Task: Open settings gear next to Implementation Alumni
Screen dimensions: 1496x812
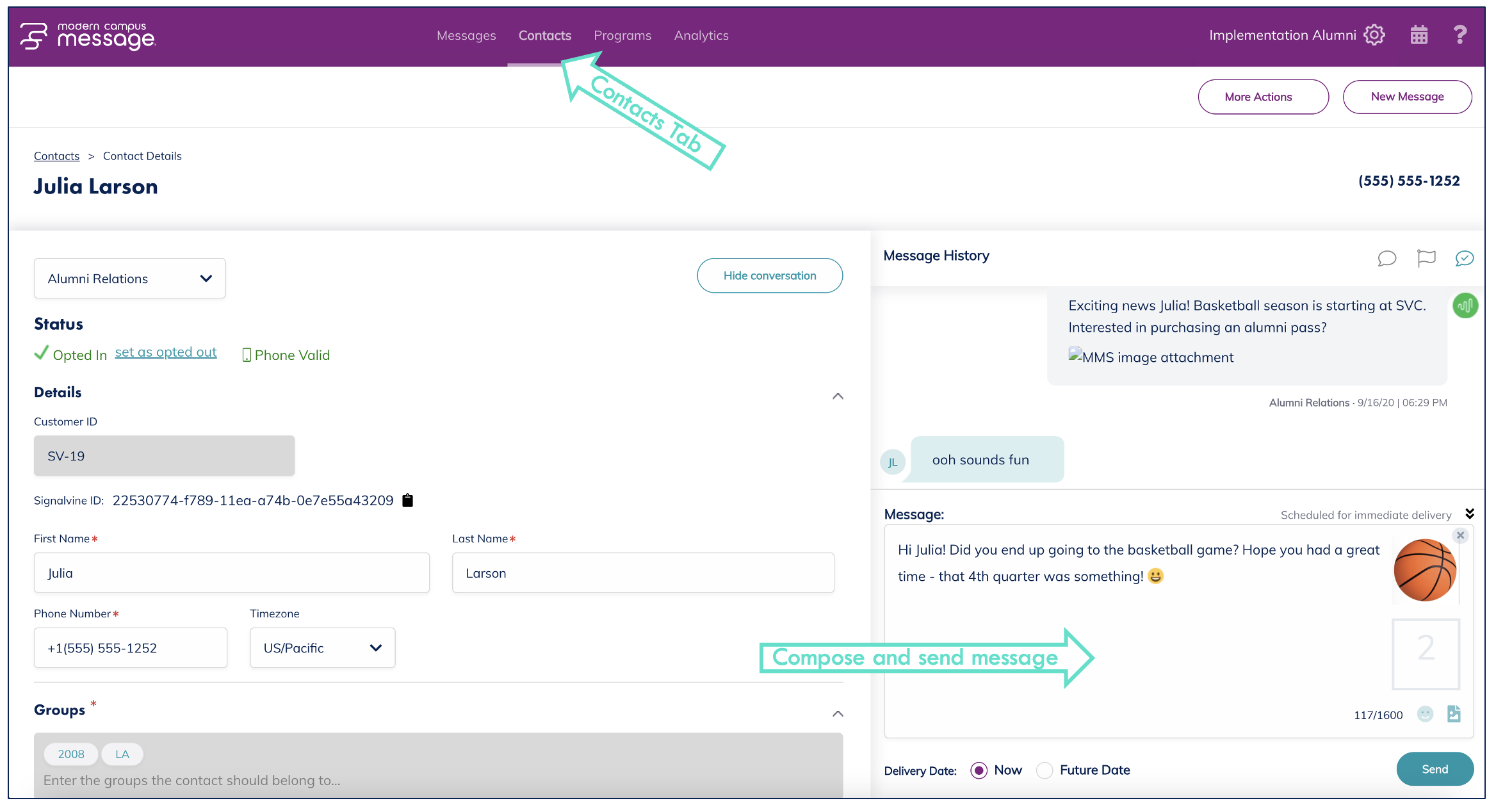Action: click(1374, 35)
